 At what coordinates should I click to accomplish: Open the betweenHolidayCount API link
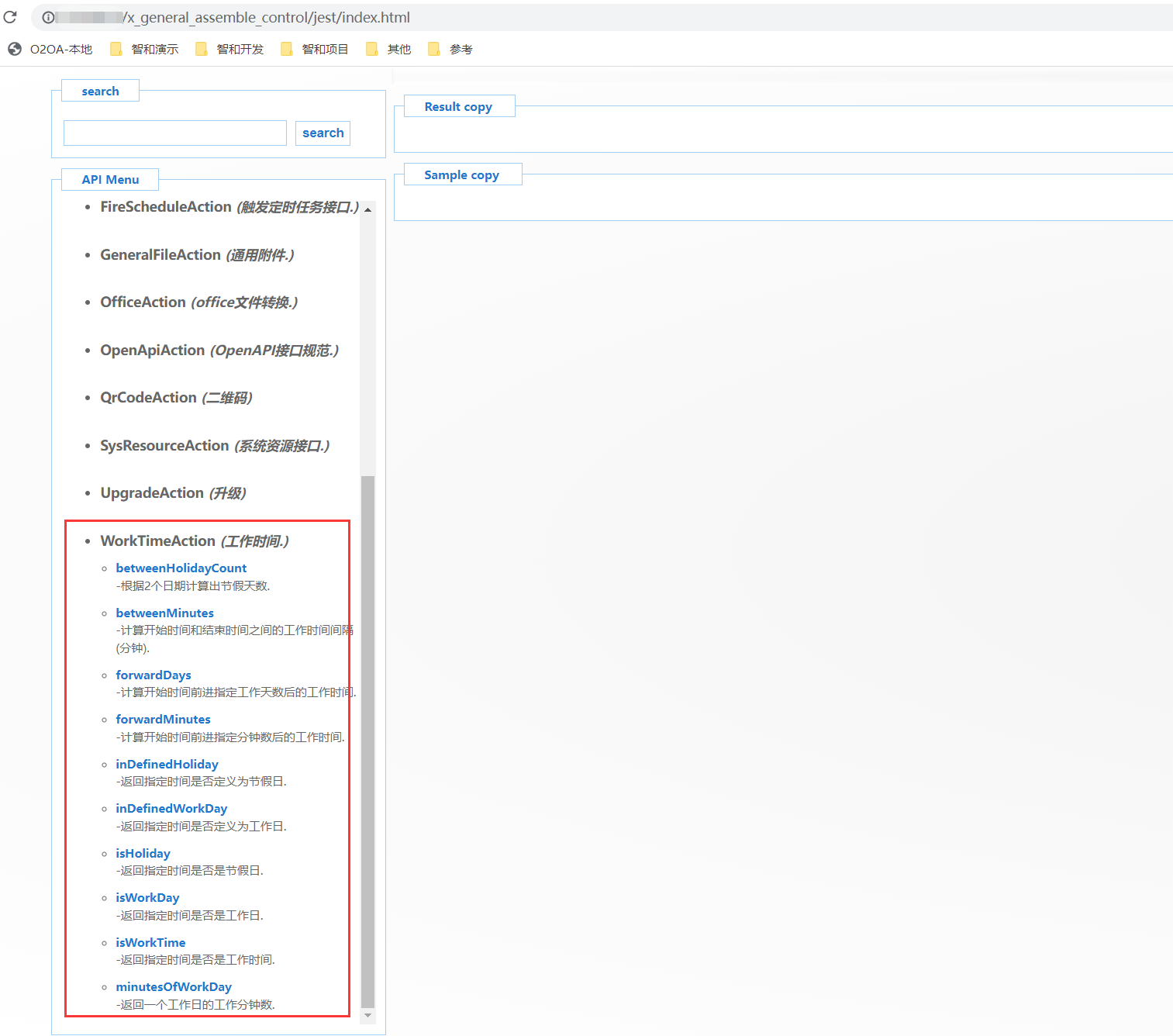click(x=181, y=568)
